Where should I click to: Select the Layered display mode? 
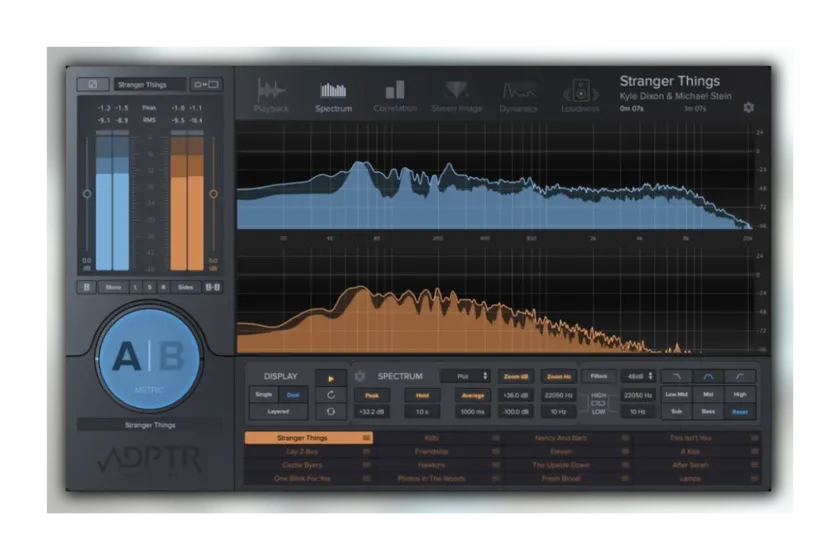tap(278, 412)
